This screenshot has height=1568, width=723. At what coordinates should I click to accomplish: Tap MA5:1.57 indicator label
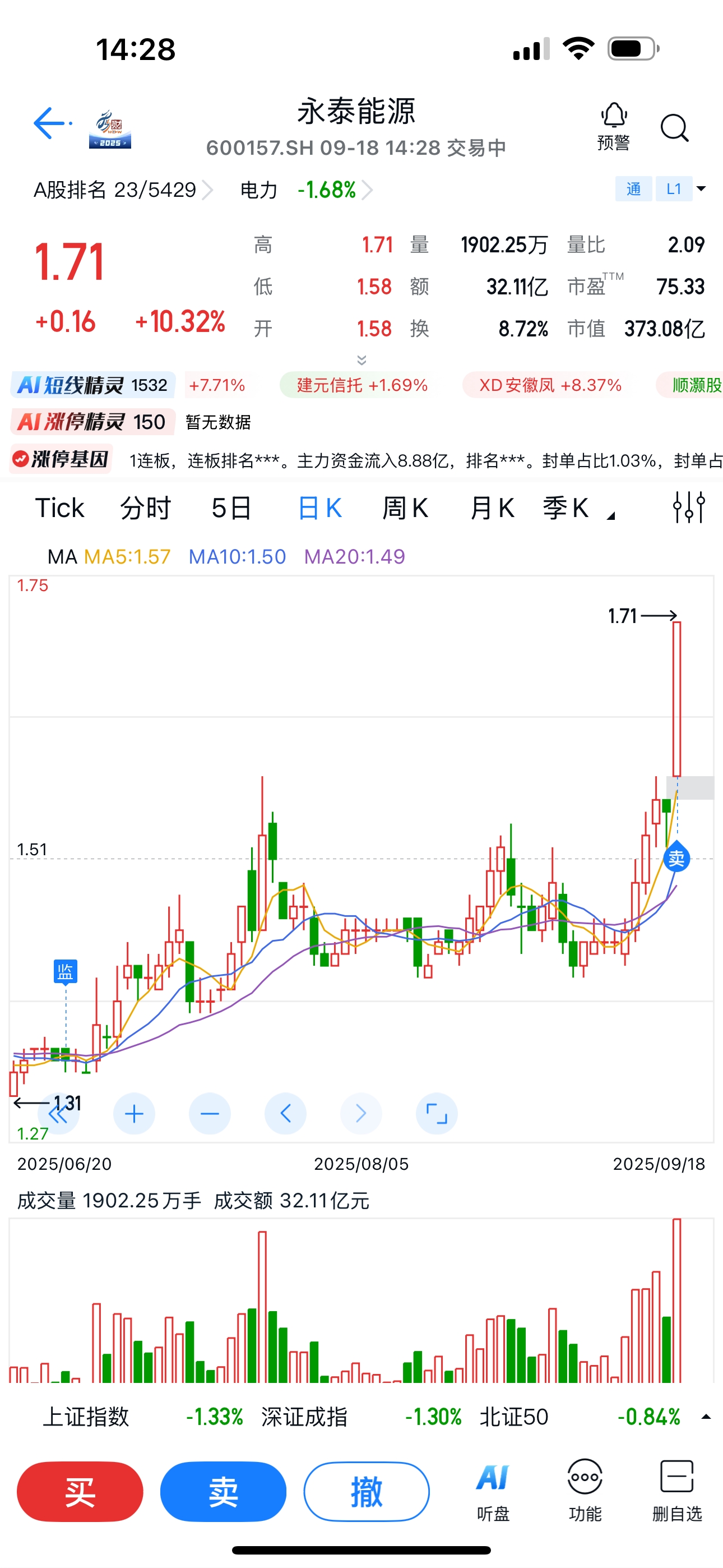(127, 556)
